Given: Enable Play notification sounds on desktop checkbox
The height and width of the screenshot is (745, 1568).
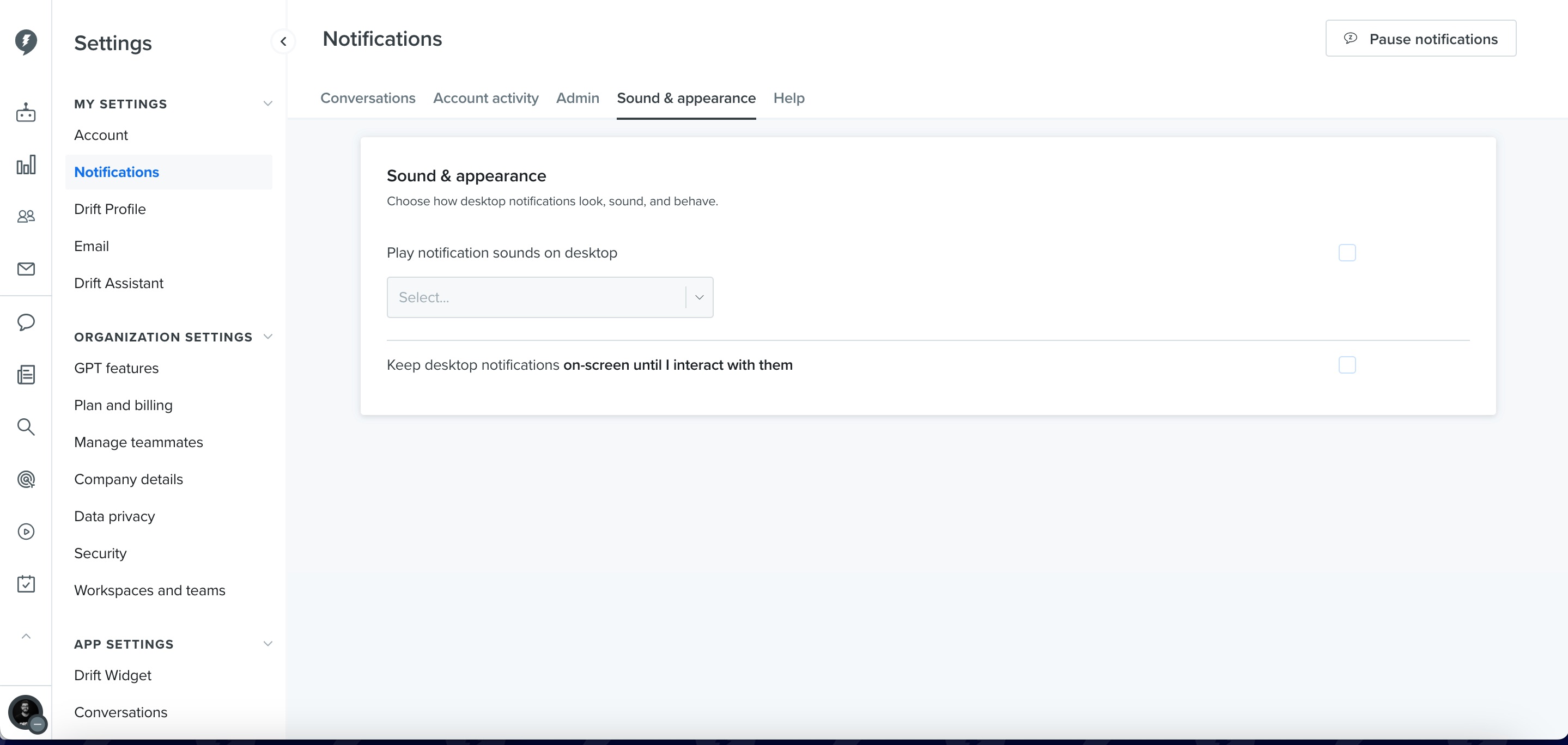Looking at the screenshot, I should [x=1346, y=253].
